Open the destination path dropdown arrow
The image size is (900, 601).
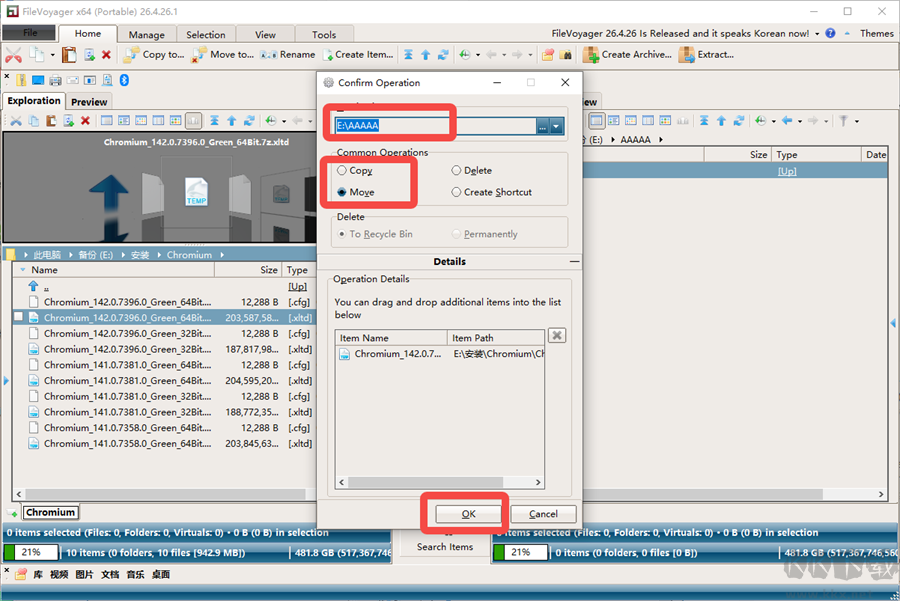point(556,126)
